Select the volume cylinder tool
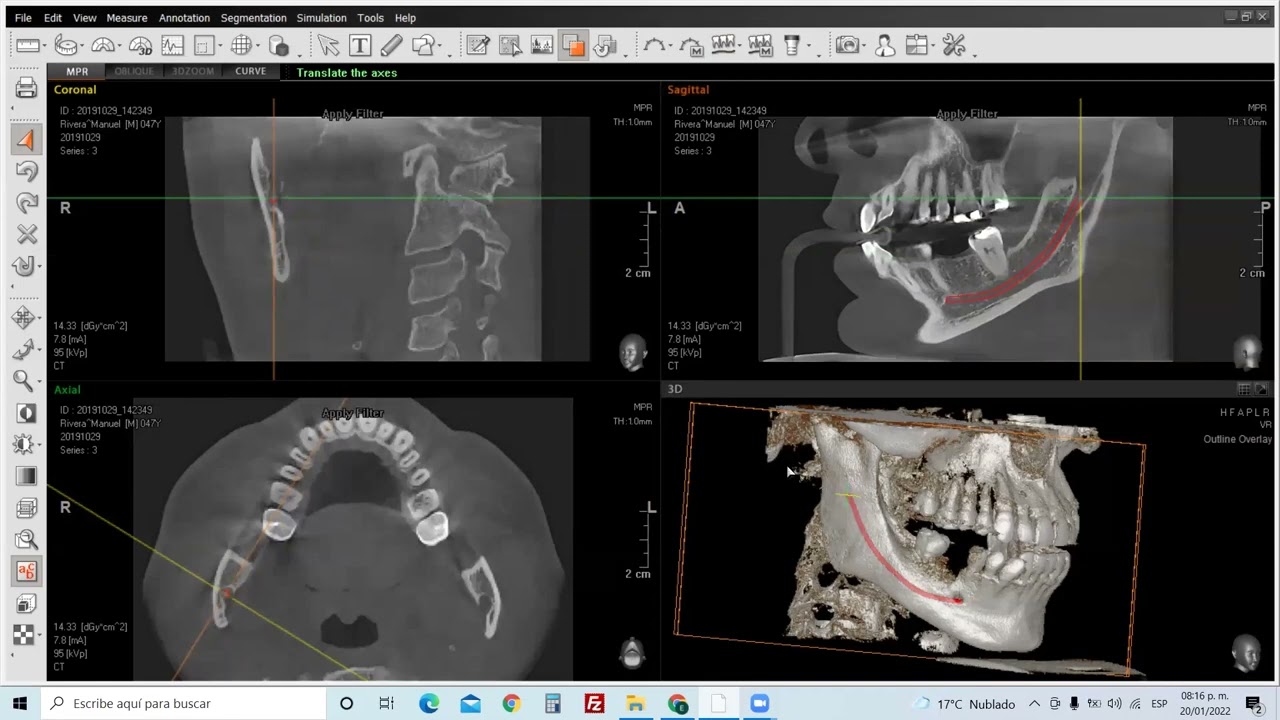1280x720 pixels. coord(279,45)
